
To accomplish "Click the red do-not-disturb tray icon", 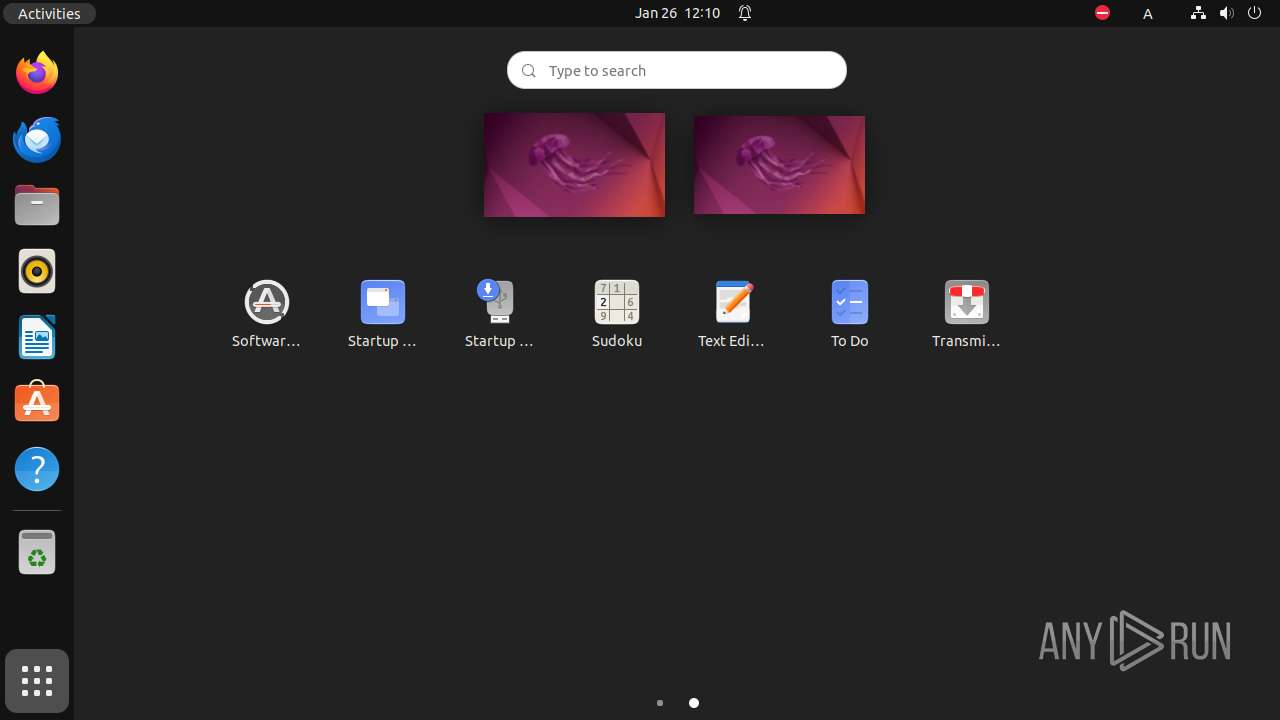I will pyautogui.click(x=1102, y=13).
